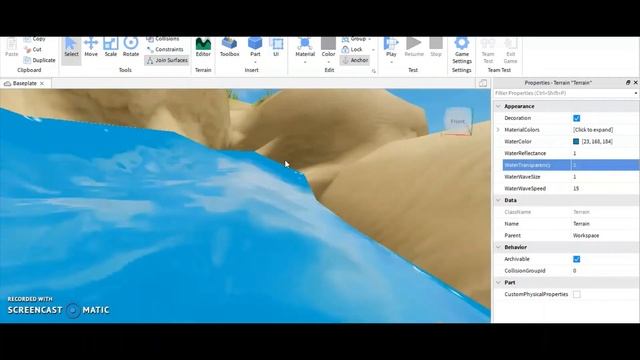This screenshot has height=360, width=640.
Task: Click Copy in Clipboard group
Action: [34, 39]
